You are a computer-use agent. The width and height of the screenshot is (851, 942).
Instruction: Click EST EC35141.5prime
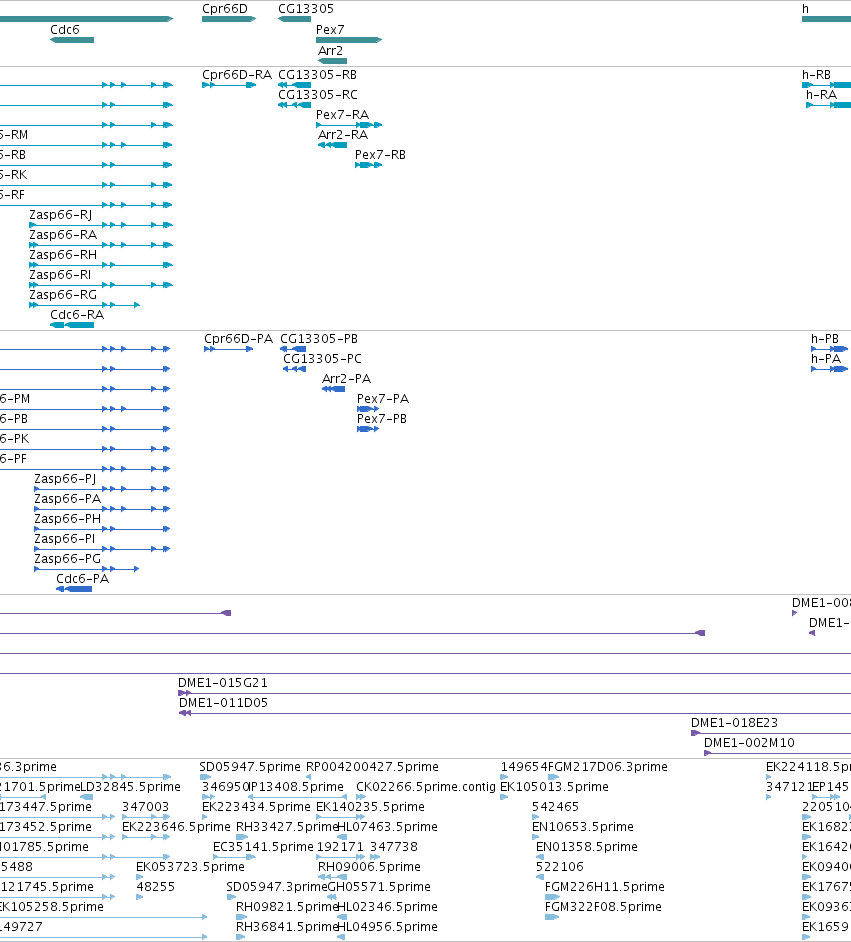[x=263, y=846]
